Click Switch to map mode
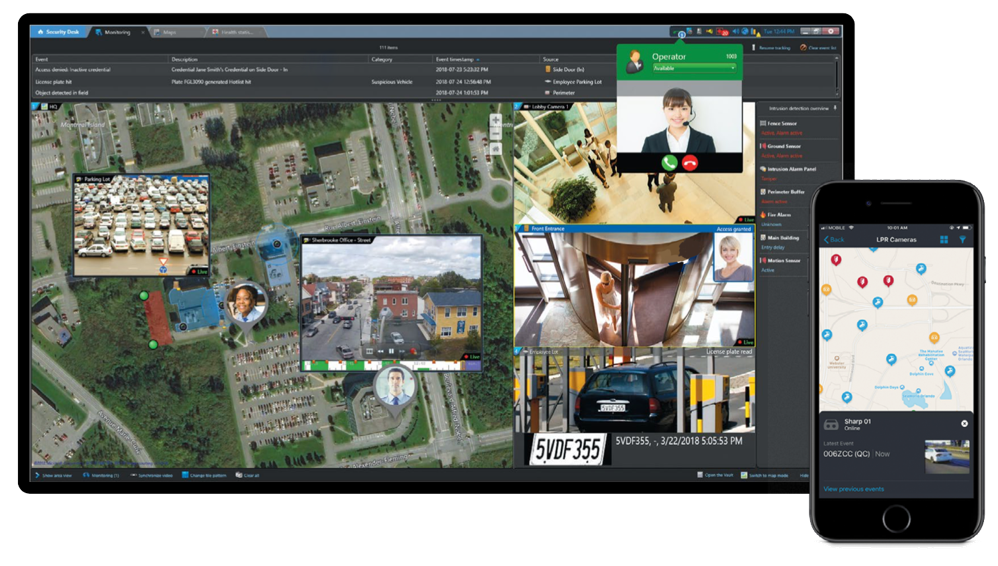Screen dimensions: 998x566 coord(764,475)
